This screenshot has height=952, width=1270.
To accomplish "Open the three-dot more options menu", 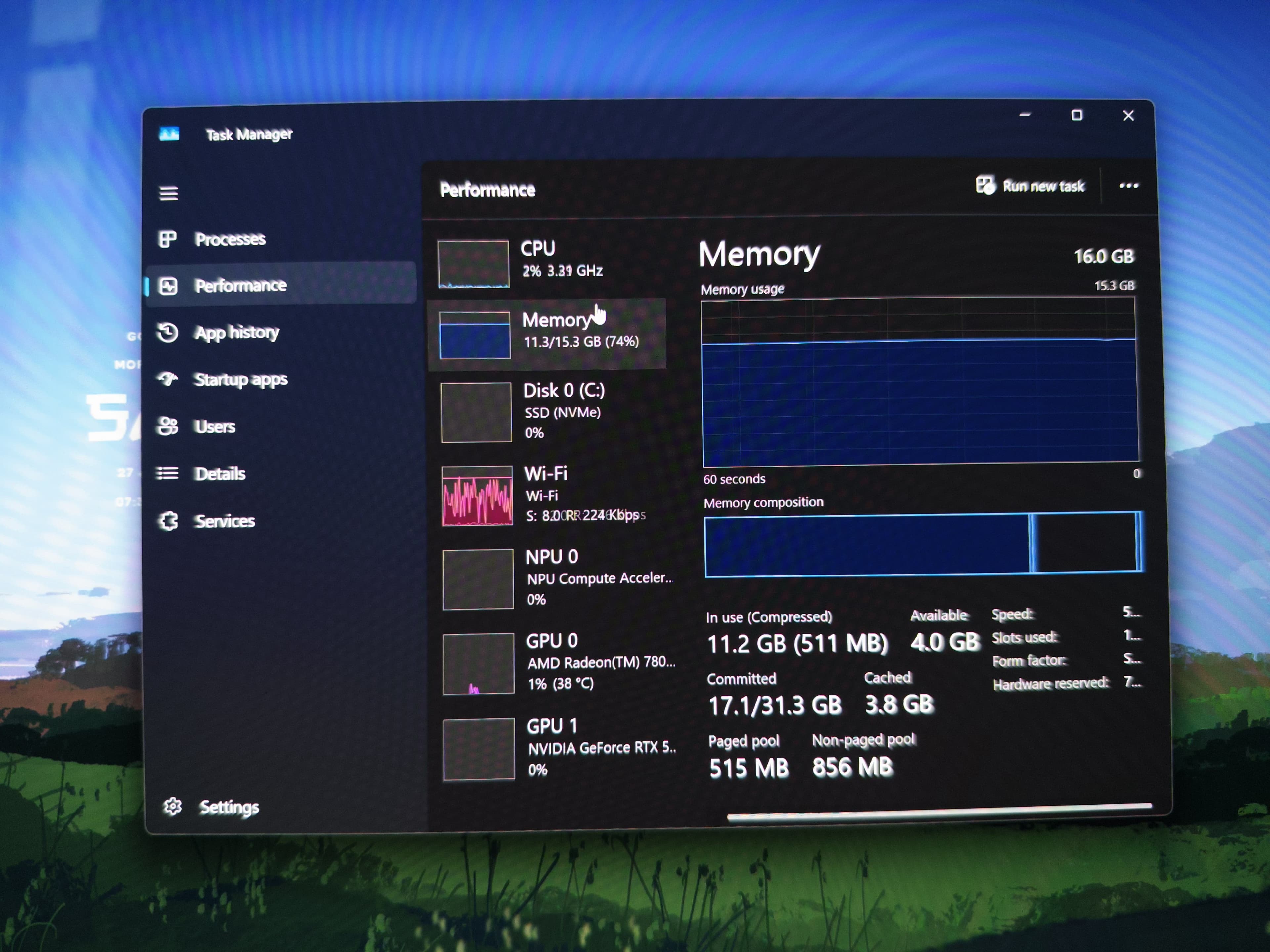I will [x=1128, y=185].
